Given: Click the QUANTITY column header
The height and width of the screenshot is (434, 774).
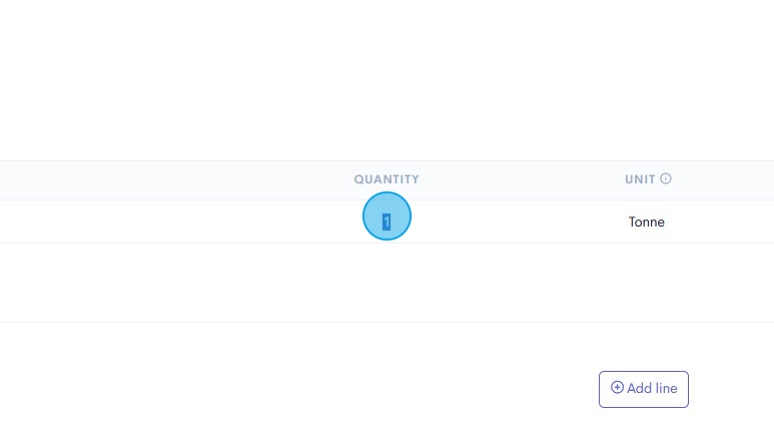Looking at the screenshot, I should (x=386, y=180).
